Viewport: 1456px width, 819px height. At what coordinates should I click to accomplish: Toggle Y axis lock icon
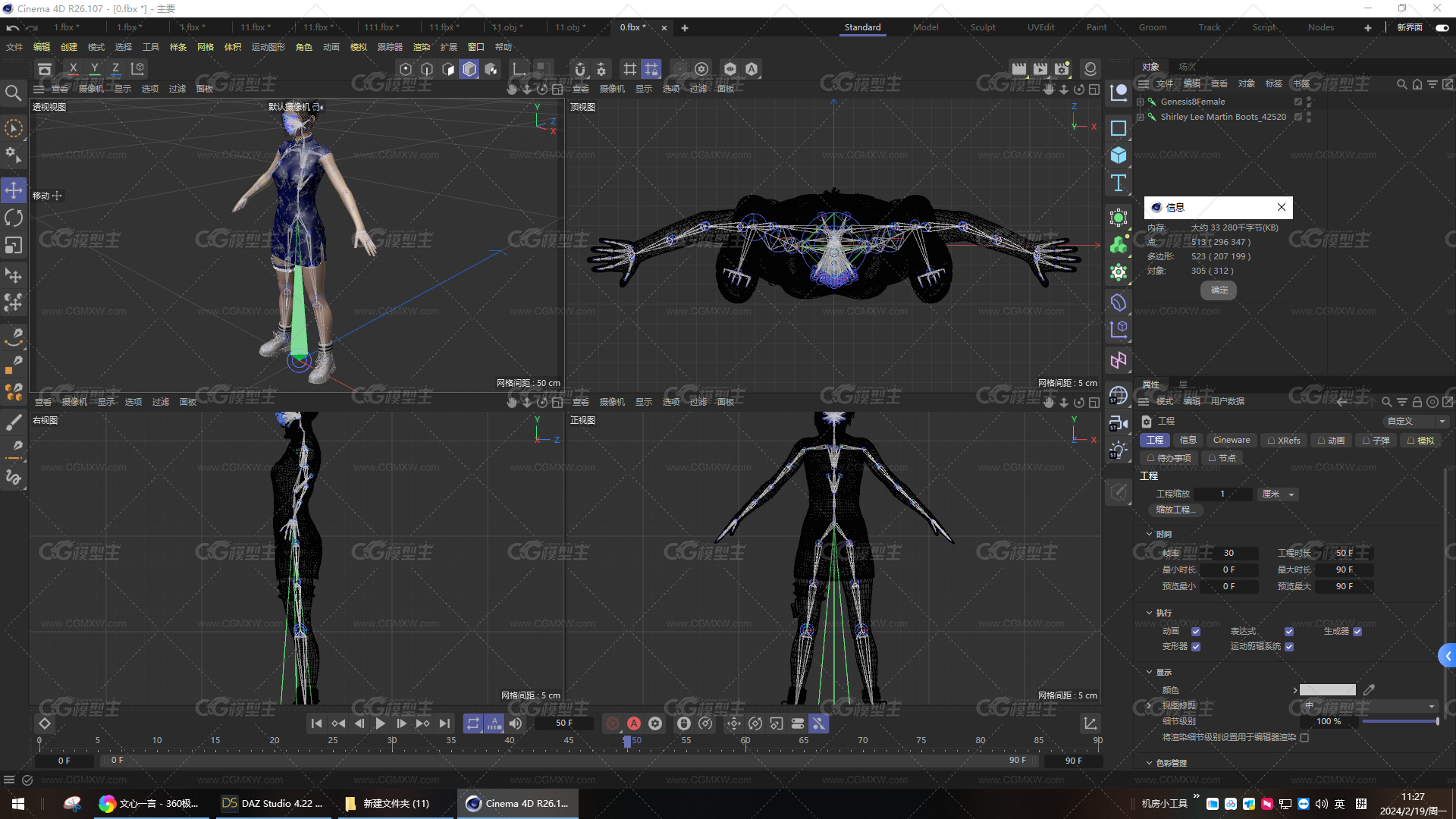[94, 69]
